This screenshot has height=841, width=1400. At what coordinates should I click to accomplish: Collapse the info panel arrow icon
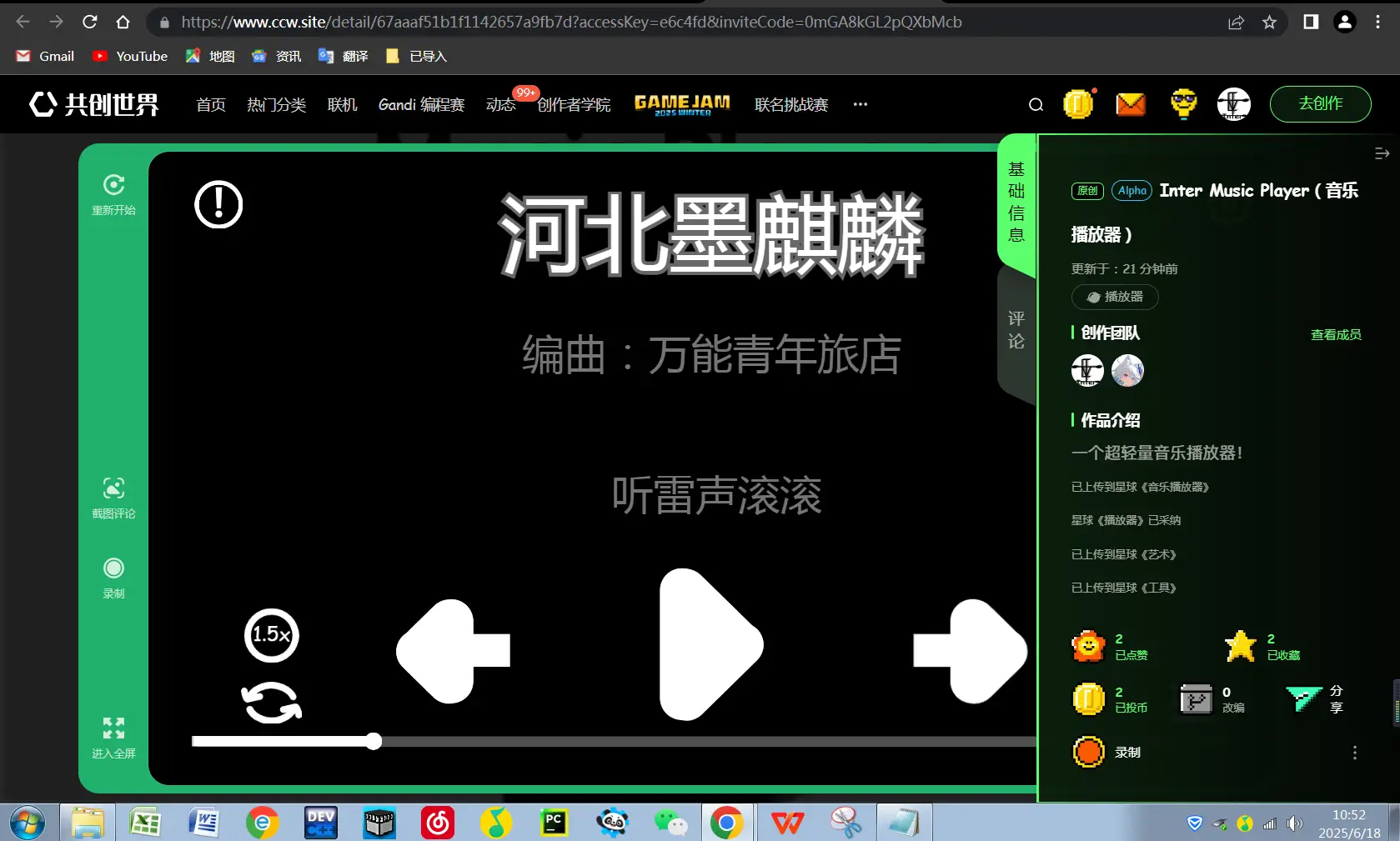click(x=1382, y=153)
